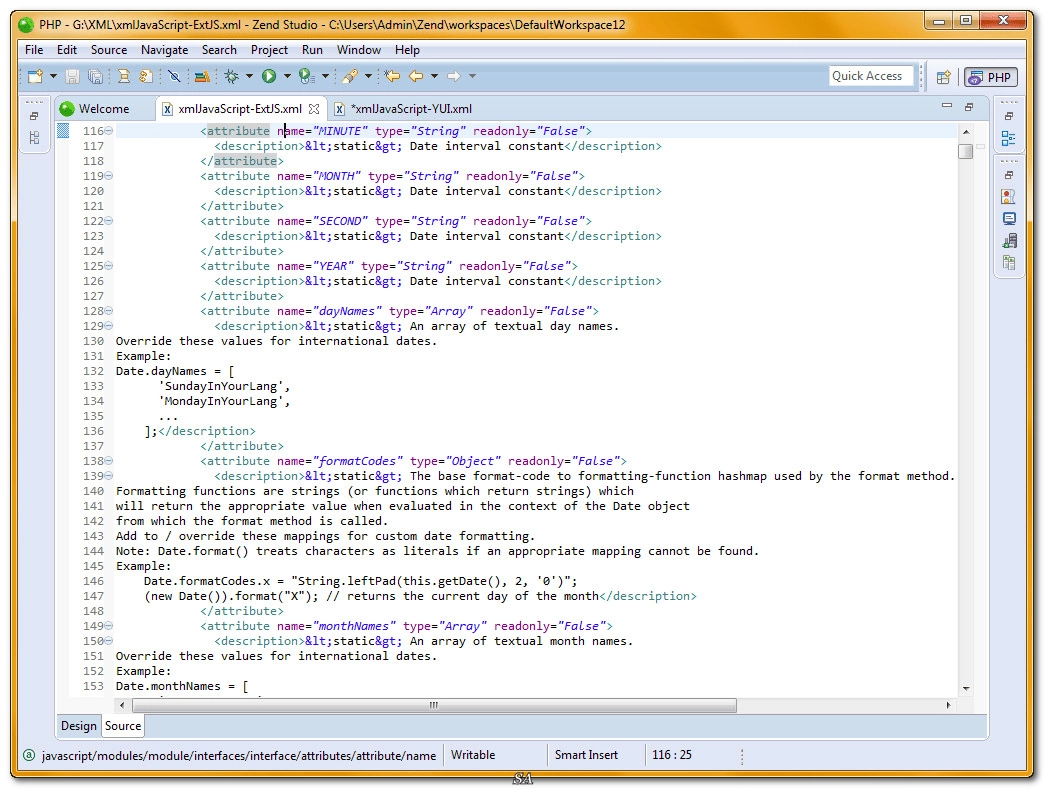1045x789 pixels.
Task: Click the Run External Tools icon
Action: pyautogui.click(x=306, y=77)
